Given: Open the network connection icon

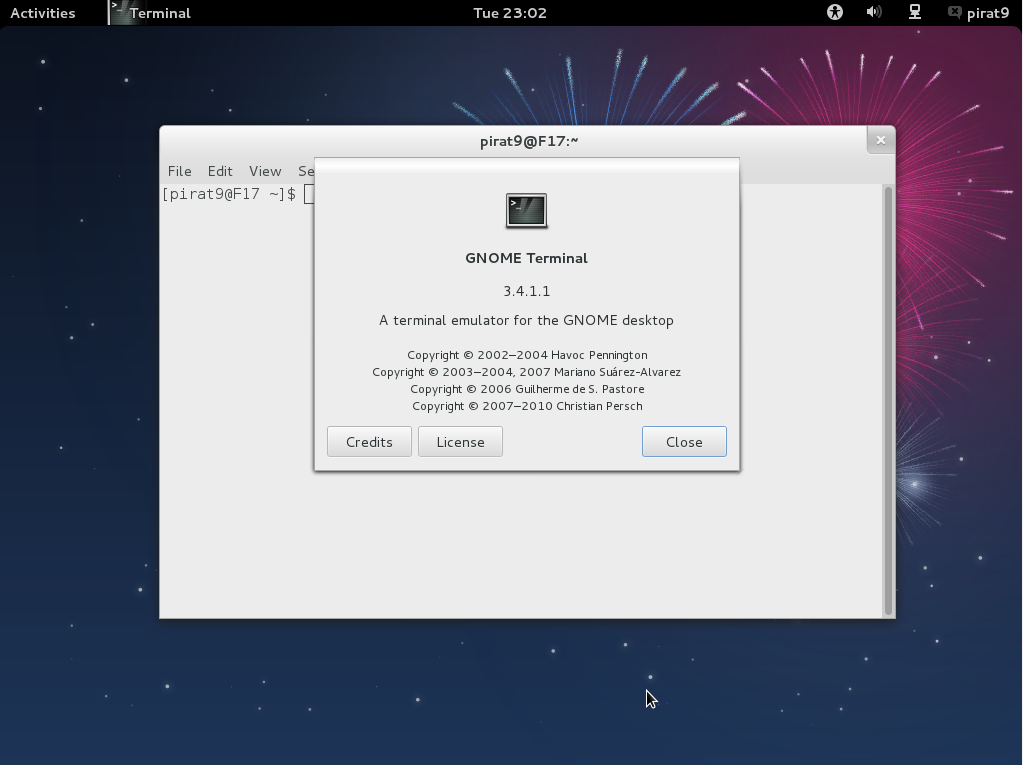Looking at the screenshot, I should [x=915, y=12].
